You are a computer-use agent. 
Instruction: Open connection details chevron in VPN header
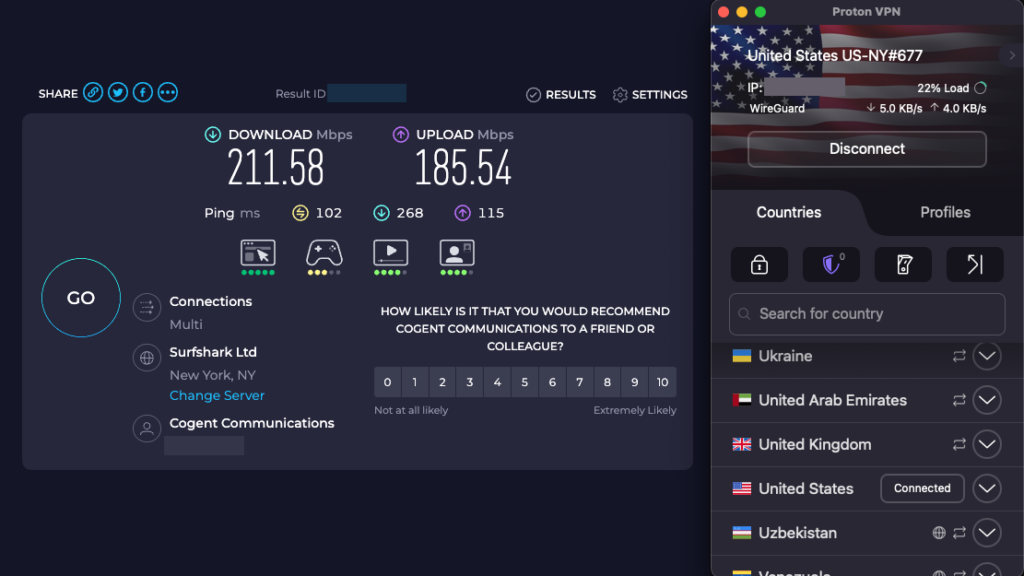(x=1012, y=56)
